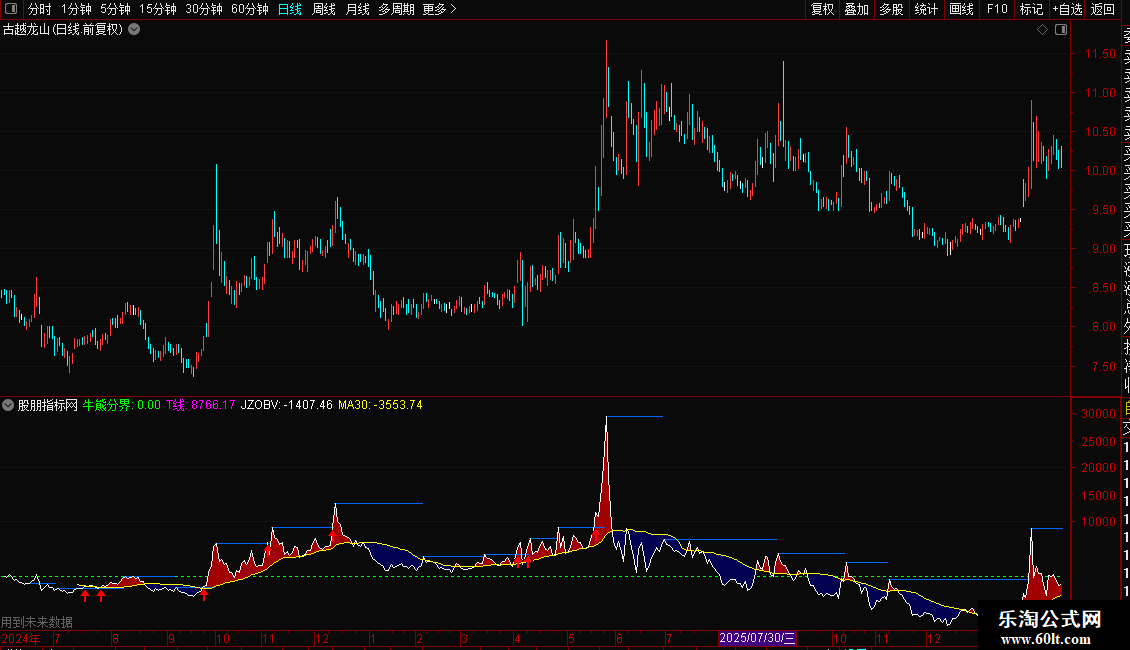Add stock via +自选 button

(1067, 9)
